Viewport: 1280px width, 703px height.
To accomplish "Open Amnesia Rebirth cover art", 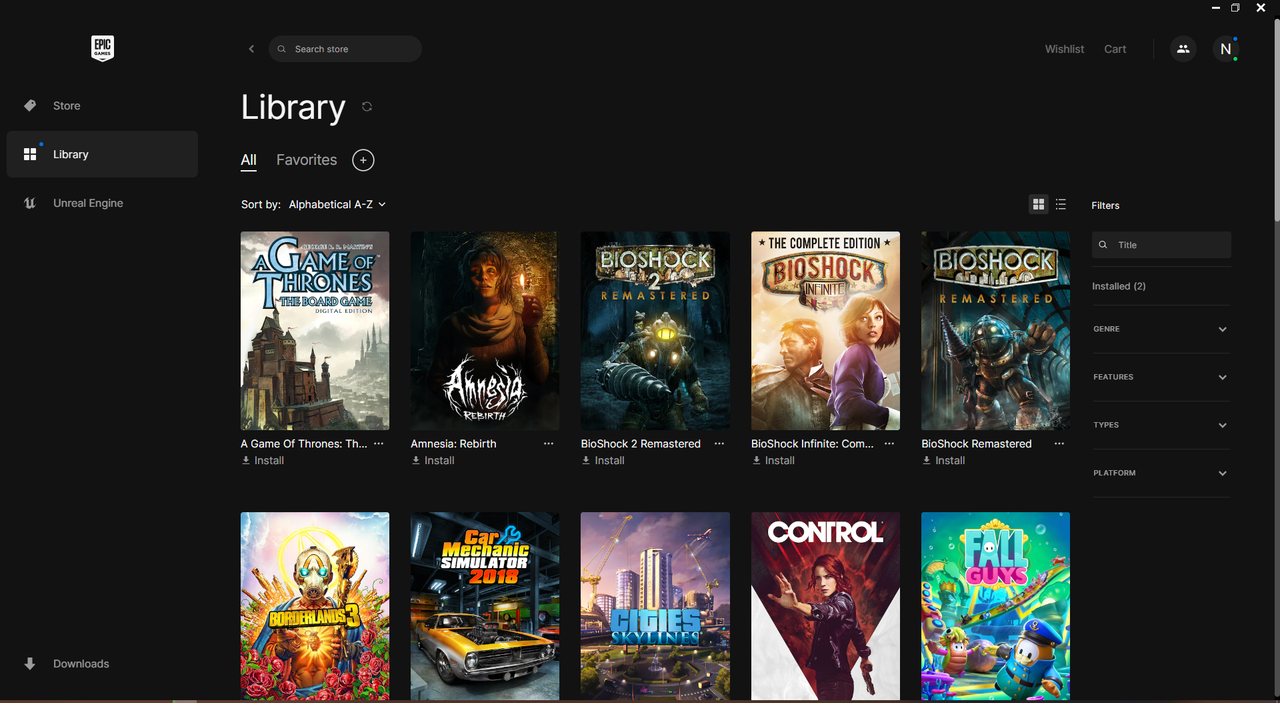I will [x=485, y=331].
